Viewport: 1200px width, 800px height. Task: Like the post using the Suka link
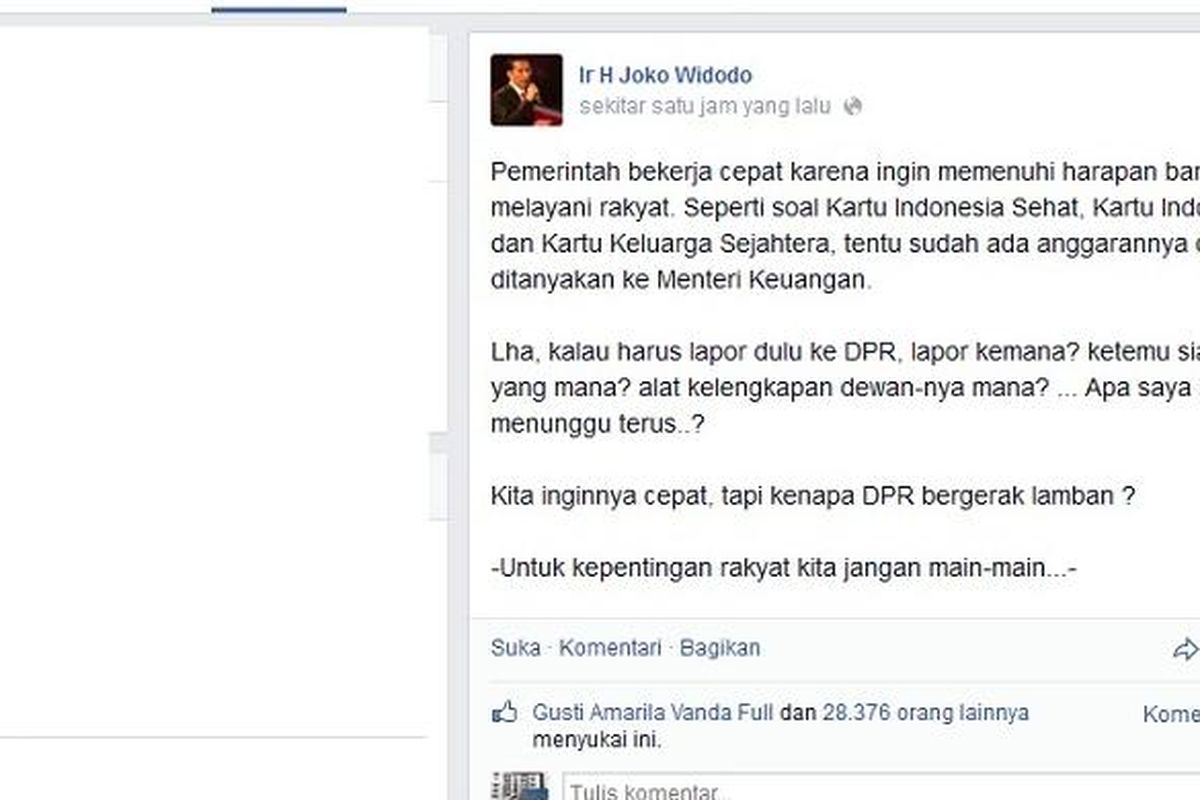pyautogui.click(x=515, y=648)
